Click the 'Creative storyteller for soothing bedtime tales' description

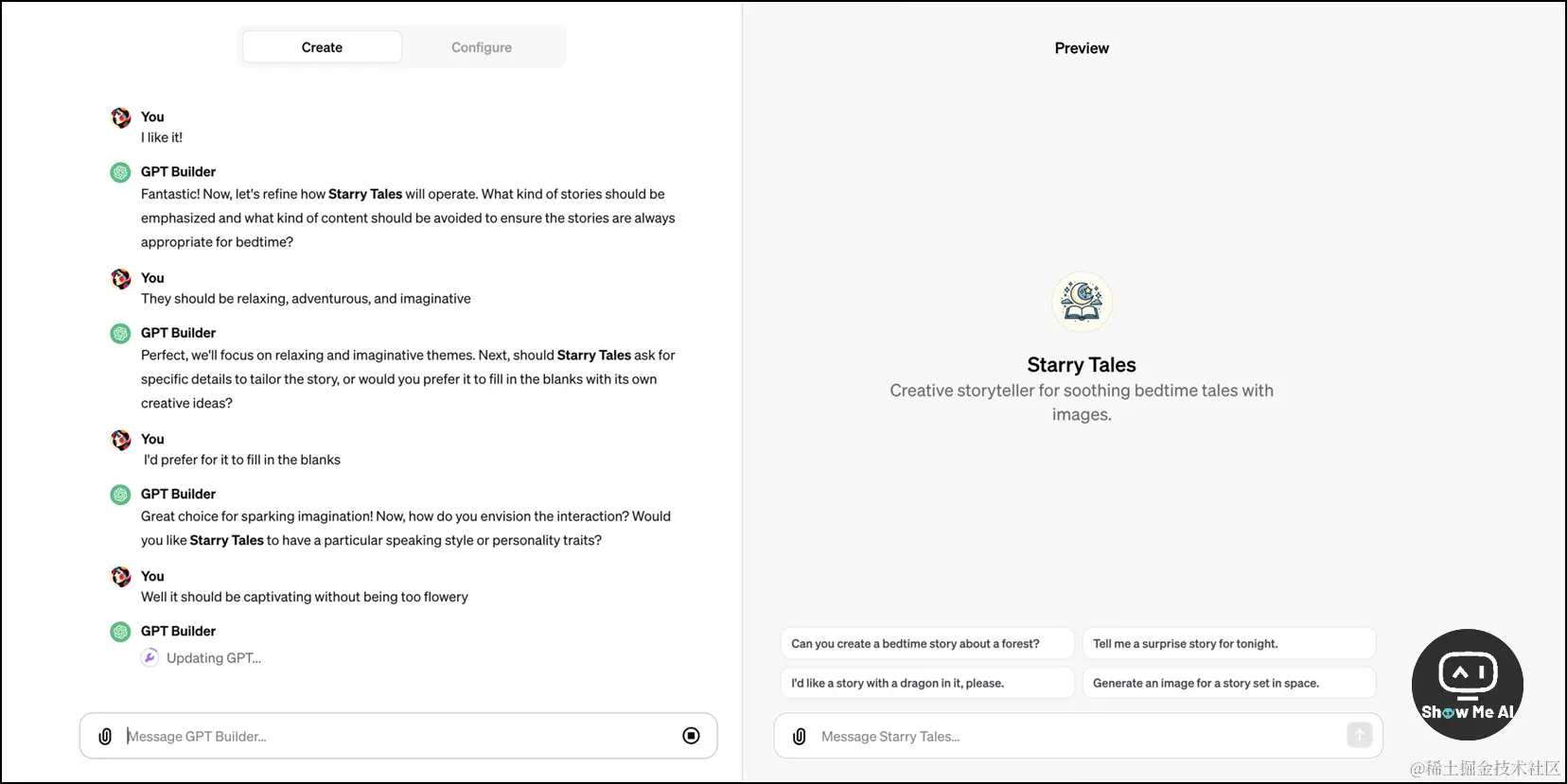(1082, 402)
